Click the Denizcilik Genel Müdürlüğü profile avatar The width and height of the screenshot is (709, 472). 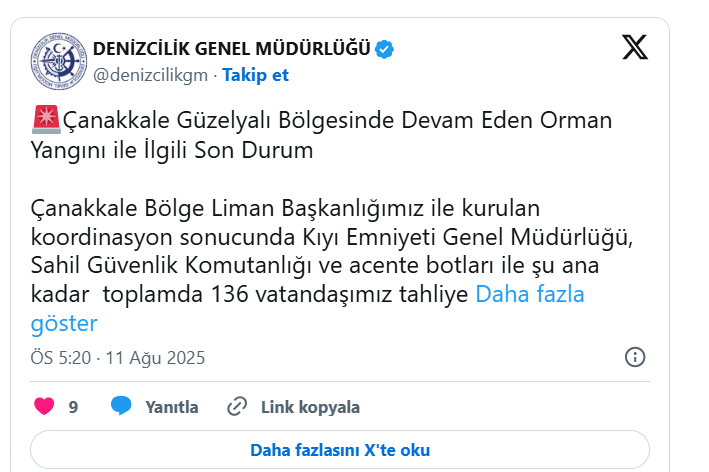[59, 61]
